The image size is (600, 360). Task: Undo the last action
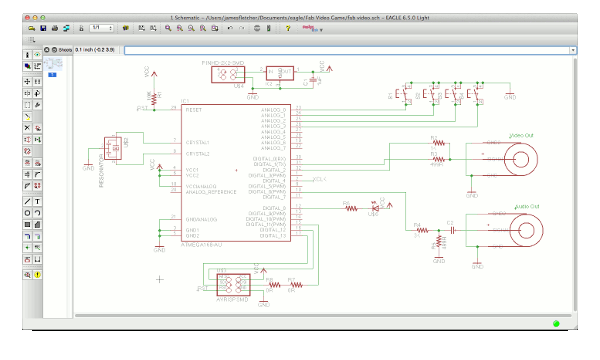click(230, 28)
